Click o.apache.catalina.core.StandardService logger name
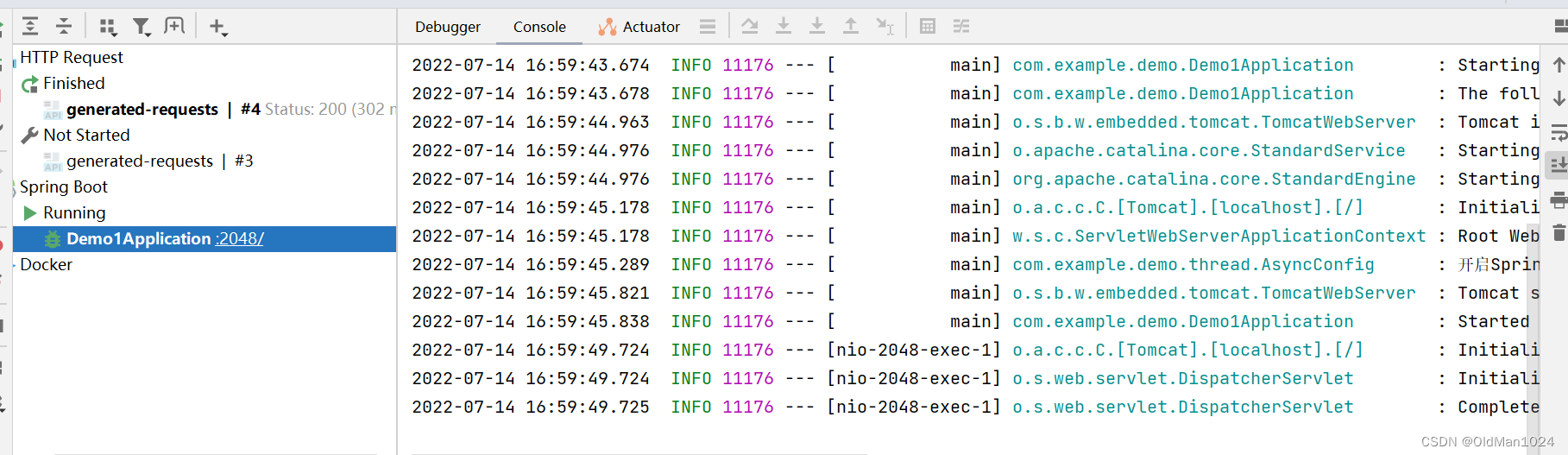This screenshot has width=1568, height=455. 1209,150
